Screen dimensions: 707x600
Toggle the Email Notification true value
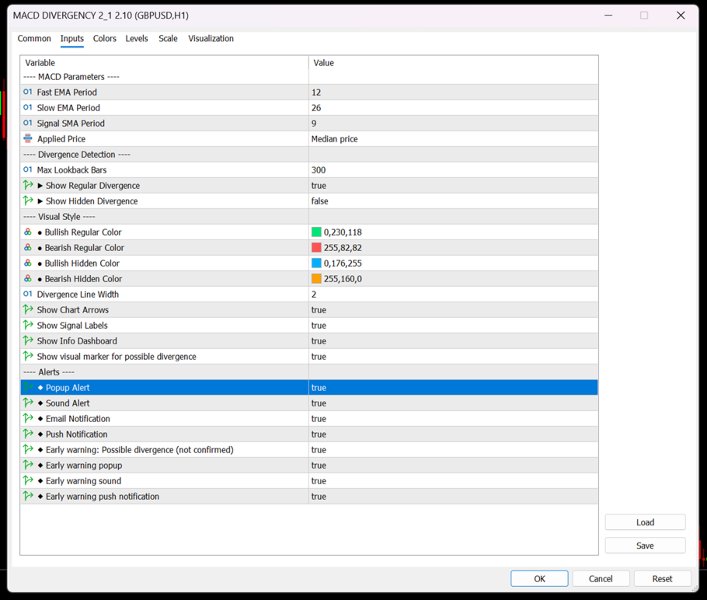[x=453, y=419]
